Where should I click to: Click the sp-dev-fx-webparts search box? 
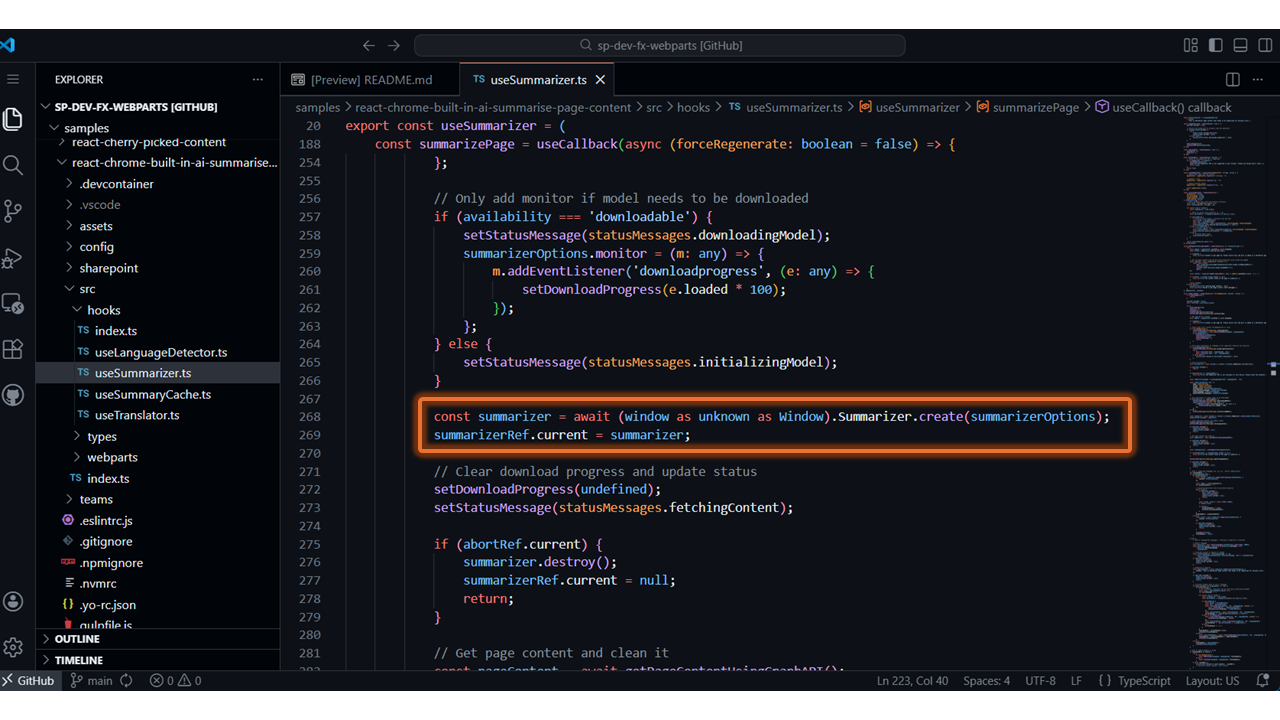coord(660,45)
